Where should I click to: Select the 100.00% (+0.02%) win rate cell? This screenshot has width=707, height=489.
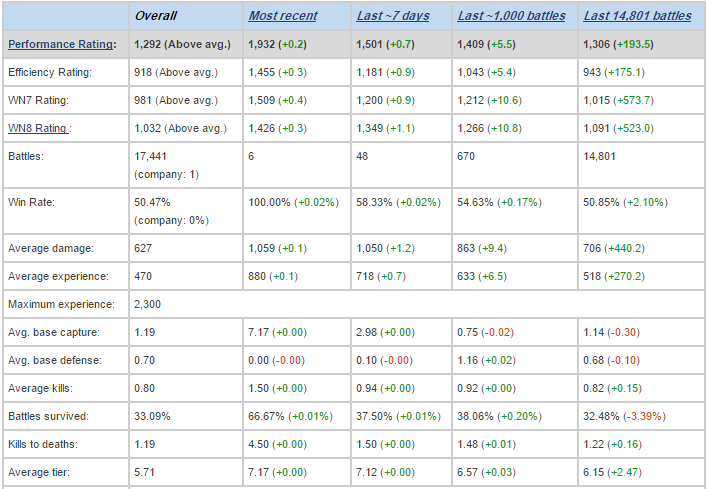click(x=294, y=202)
